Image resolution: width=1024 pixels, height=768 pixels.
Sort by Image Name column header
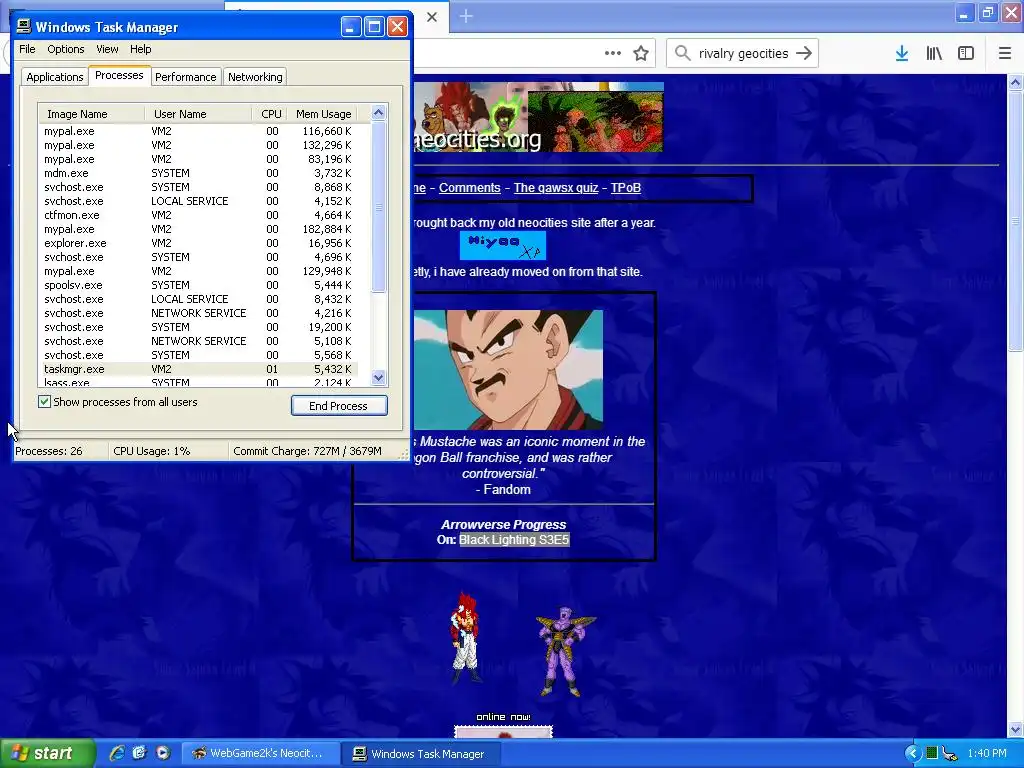pos(91,114)
